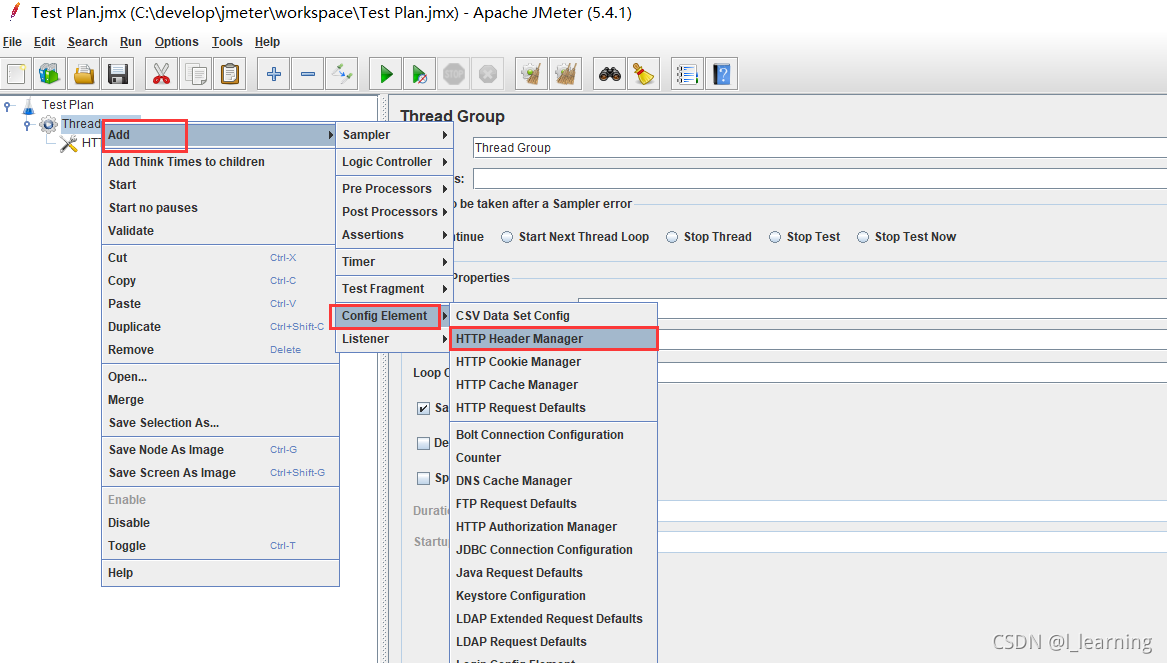
Task: Choose HTTP Header Manager from Config Element
Action: click(554, 339)
